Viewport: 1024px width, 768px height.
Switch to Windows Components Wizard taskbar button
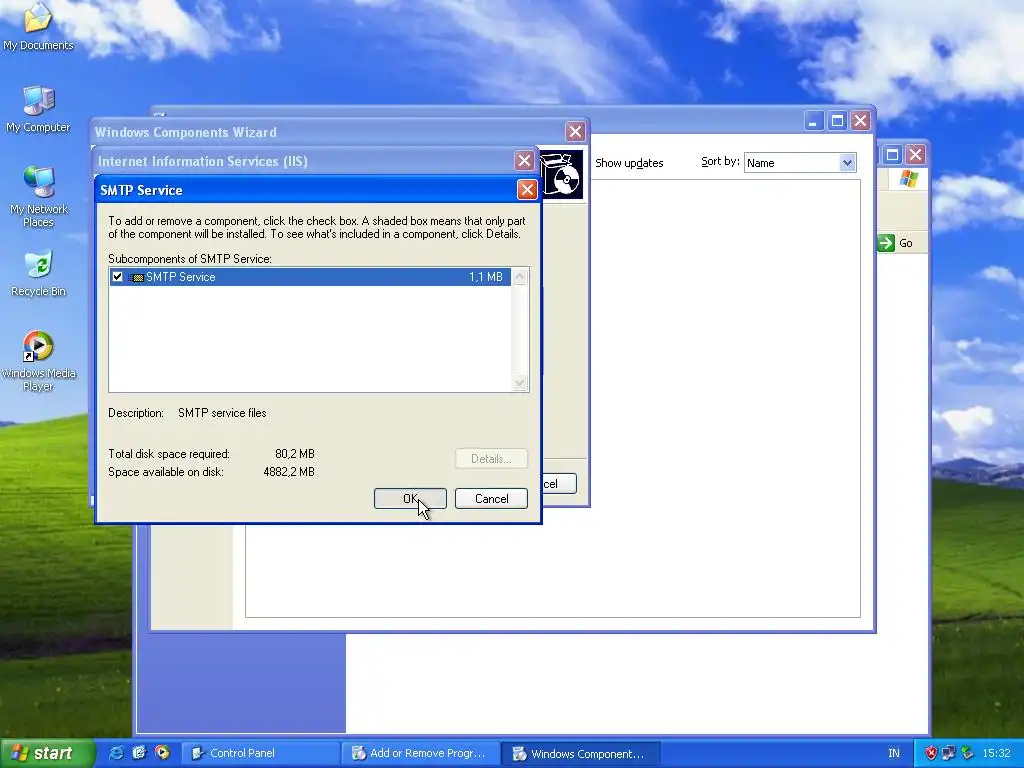pos(581,753)
